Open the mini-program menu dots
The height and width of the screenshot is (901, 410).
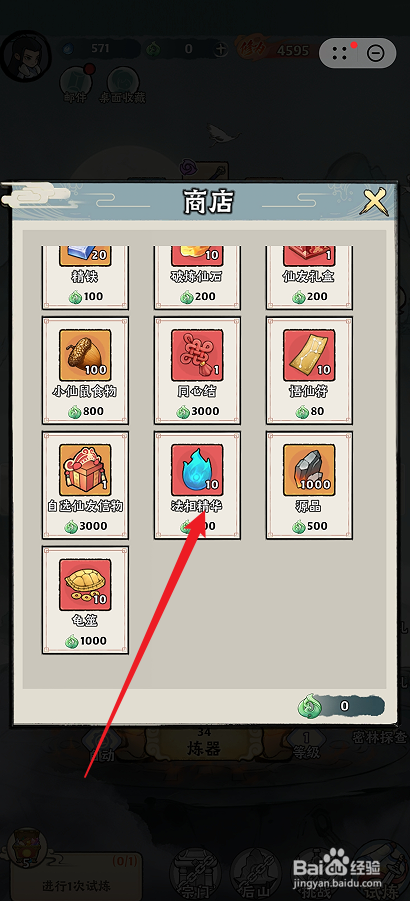pyautogui.click(x=339, y=53)
